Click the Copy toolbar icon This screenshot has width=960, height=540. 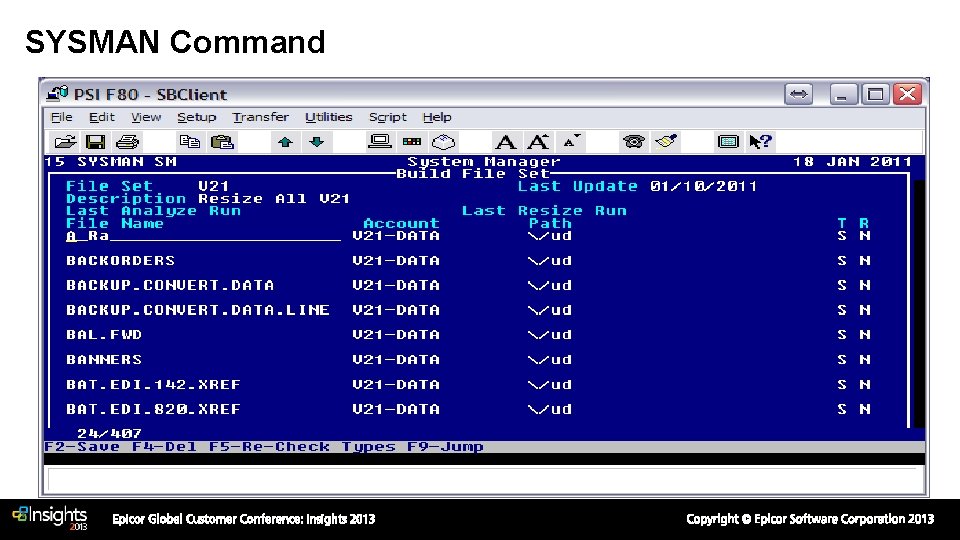coord(189,142)
